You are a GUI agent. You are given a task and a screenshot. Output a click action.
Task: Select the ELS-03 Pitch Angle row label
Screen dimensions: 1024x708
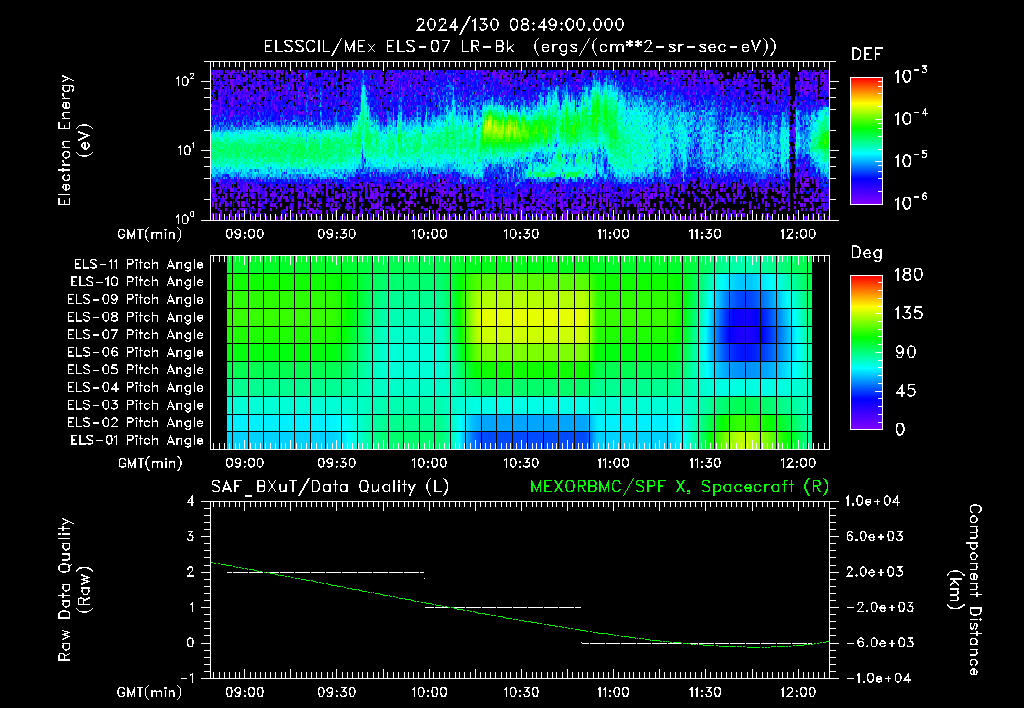pyautogui.click(x=135, y=405)
